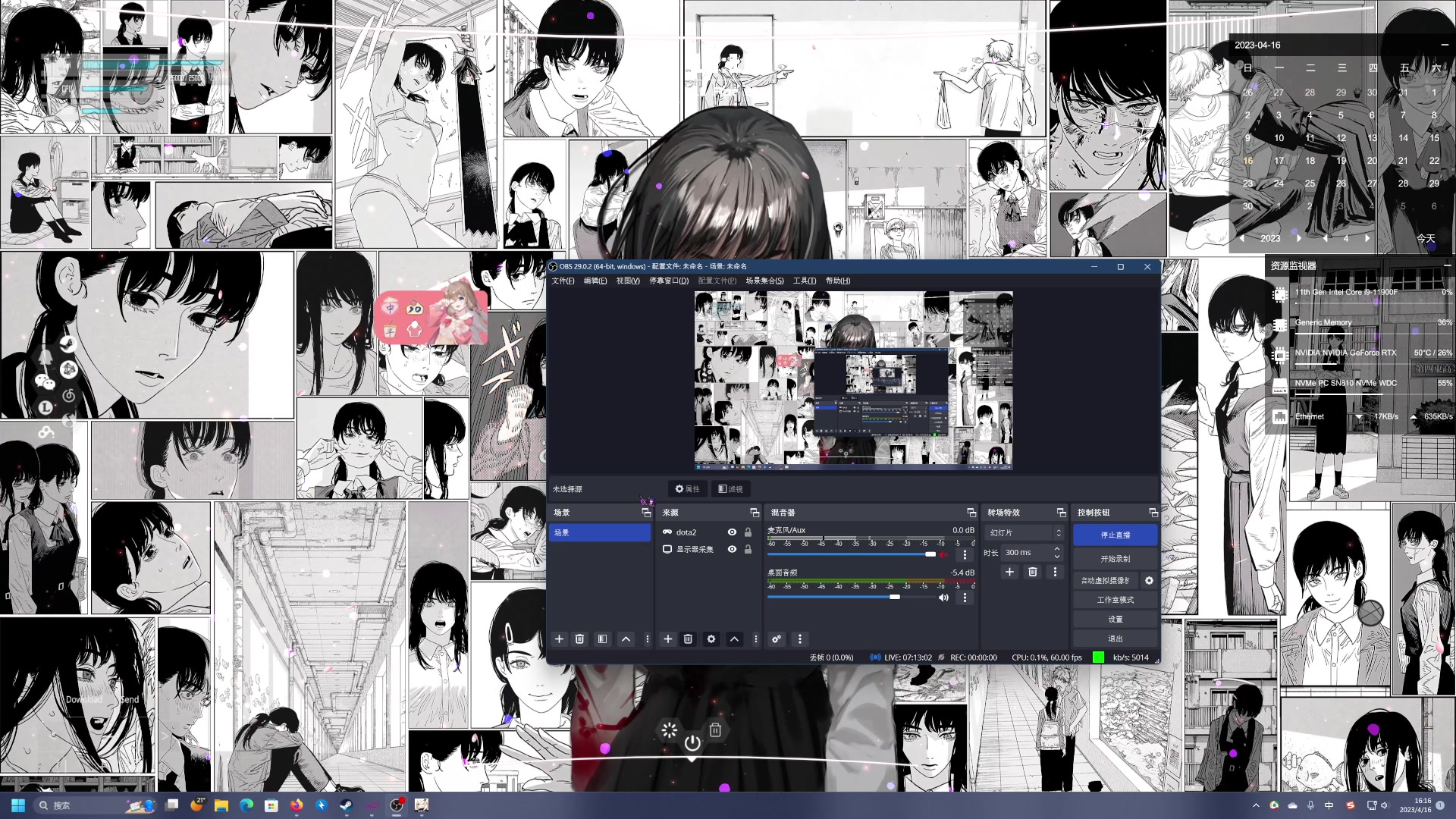Move scene up using Scenes panel arrow
This screenshot has width=1456, height=819.
[626, 639]
